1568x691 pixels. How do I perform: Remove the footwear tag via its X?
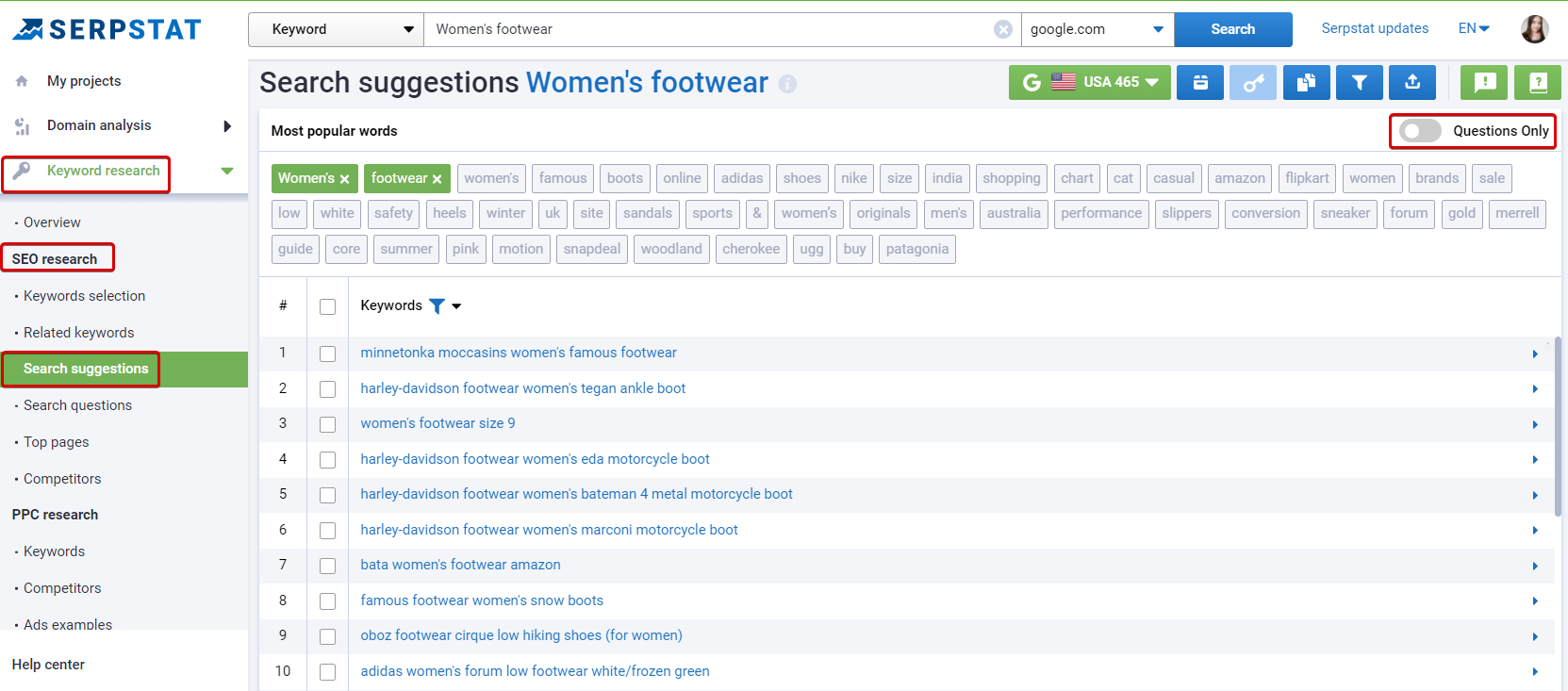[437, 179]
